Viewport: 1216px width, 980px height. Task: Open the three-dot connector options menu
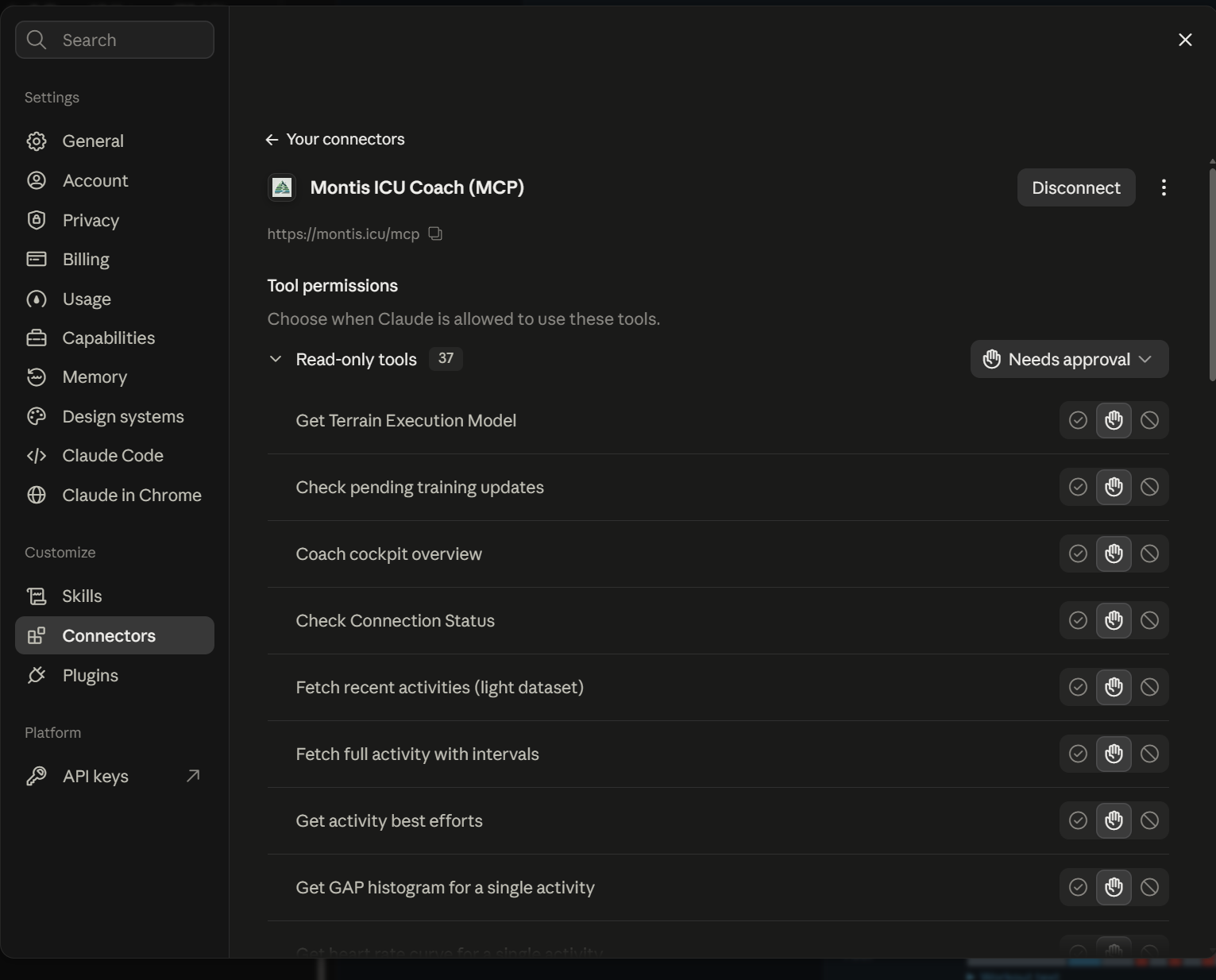[x=1164, y=187]
